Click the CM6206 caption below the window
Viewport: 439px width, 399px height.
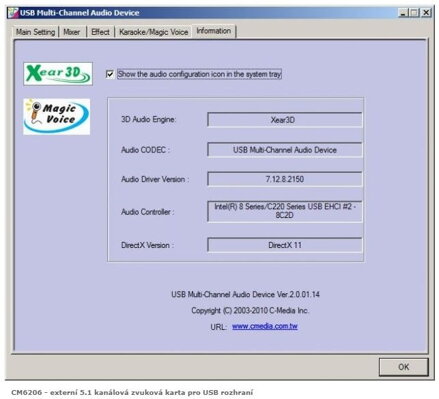tap(132, 392)
